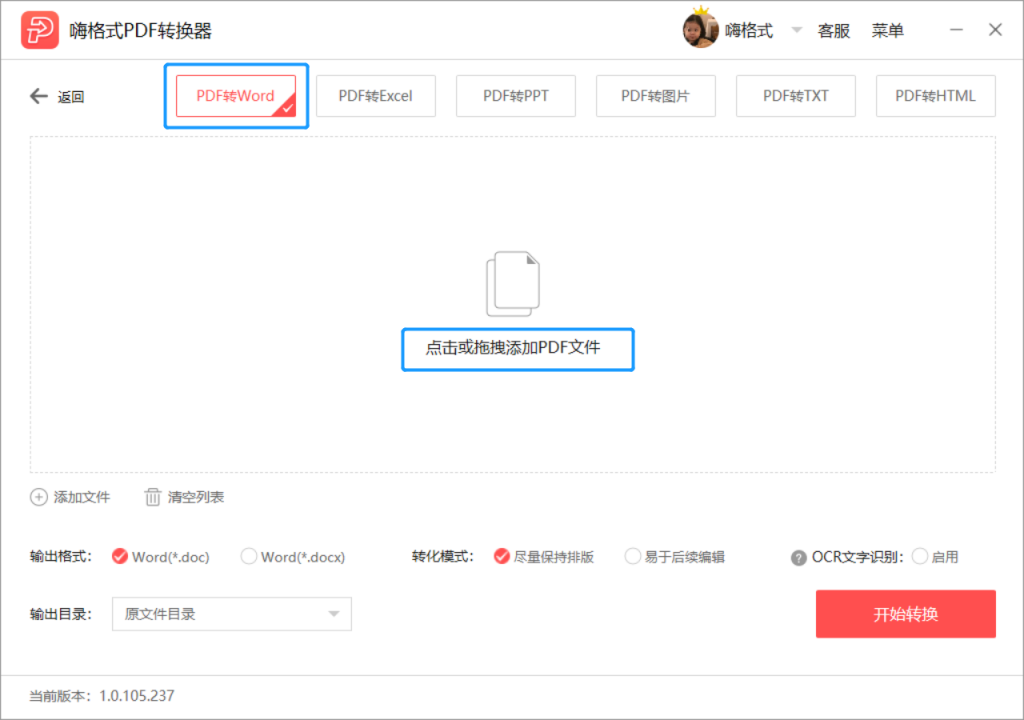Click the 嗨格式 username
This screenshot has width=1024, height=720.
[x=749, y=31]
